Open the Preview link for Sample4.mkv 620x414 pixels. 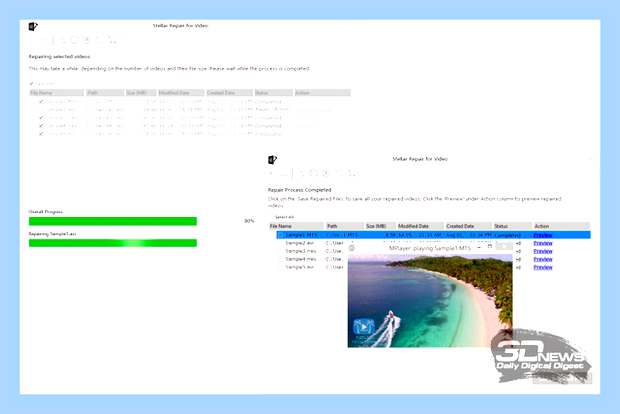pyautogui.click(x=543, y=259)
